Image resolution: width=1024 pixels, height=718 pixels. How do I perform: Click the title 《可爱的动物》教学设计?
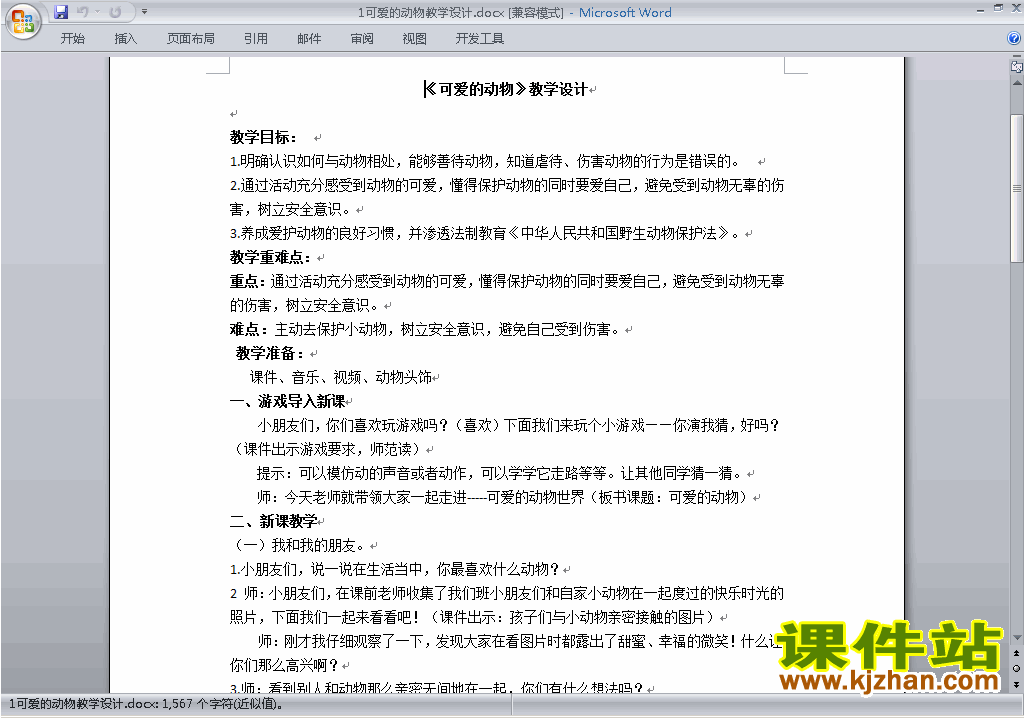(x=506, y=89)
